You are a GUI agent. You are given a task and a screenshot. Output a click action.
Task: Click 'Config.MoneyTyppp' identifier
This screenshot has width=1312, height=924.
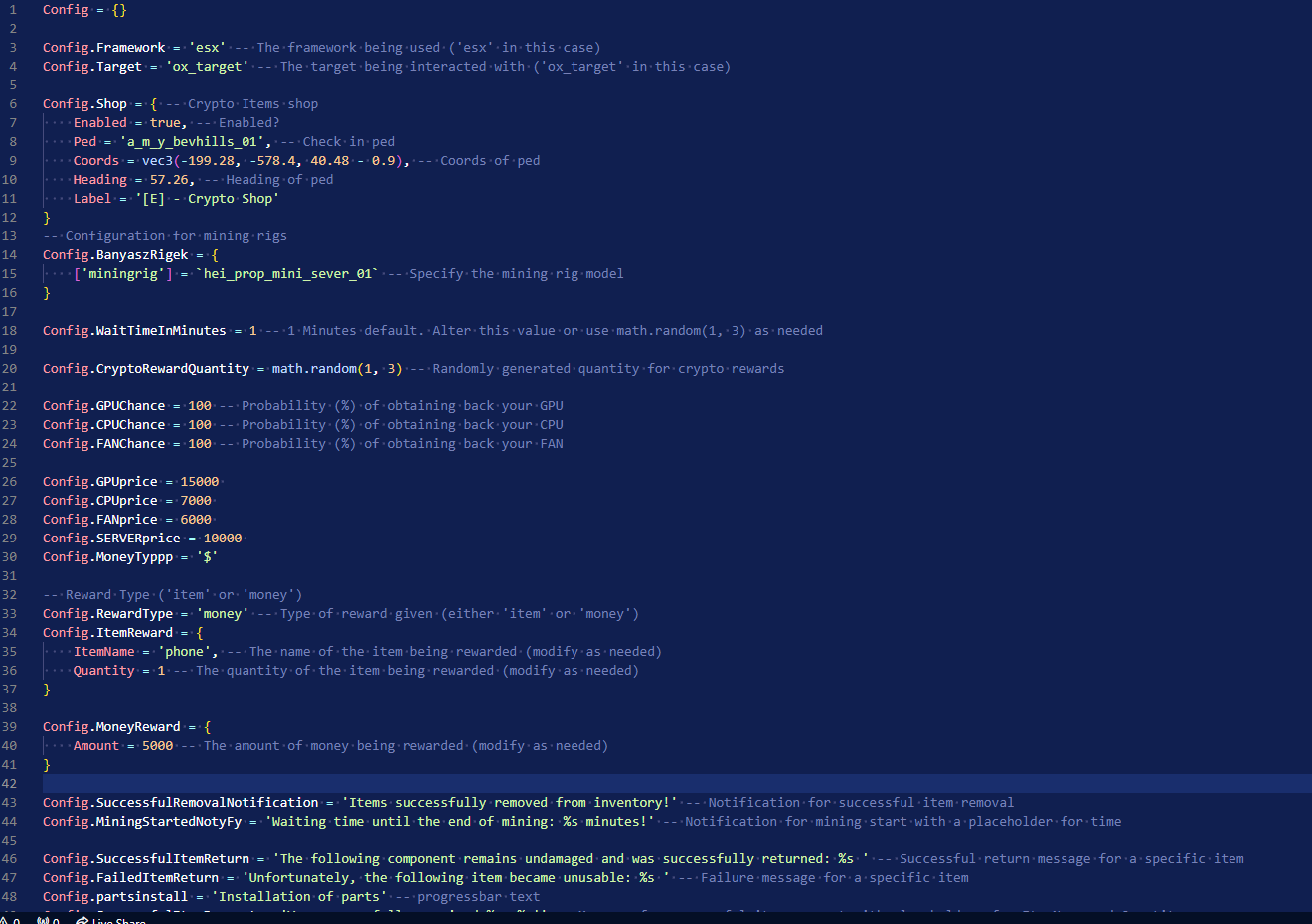click(108, 557)
